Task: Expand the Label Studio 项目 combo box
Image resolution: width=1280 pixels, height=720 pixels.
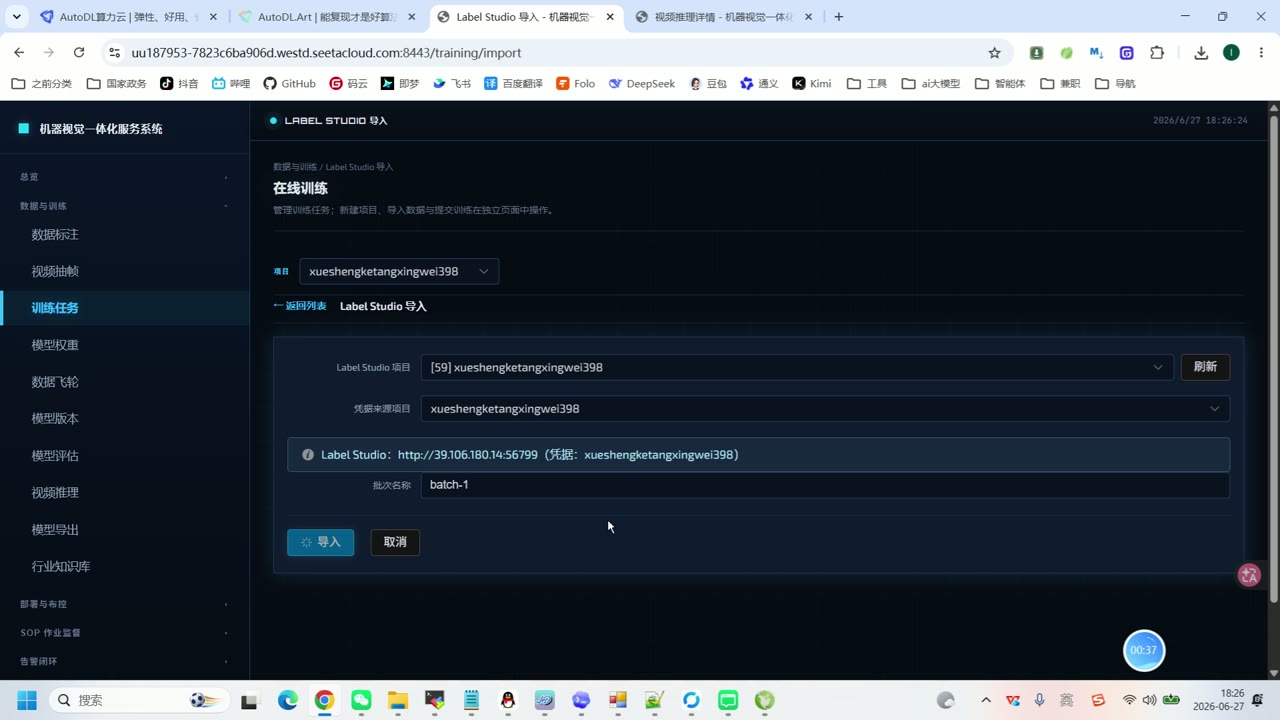Action: 797,367
